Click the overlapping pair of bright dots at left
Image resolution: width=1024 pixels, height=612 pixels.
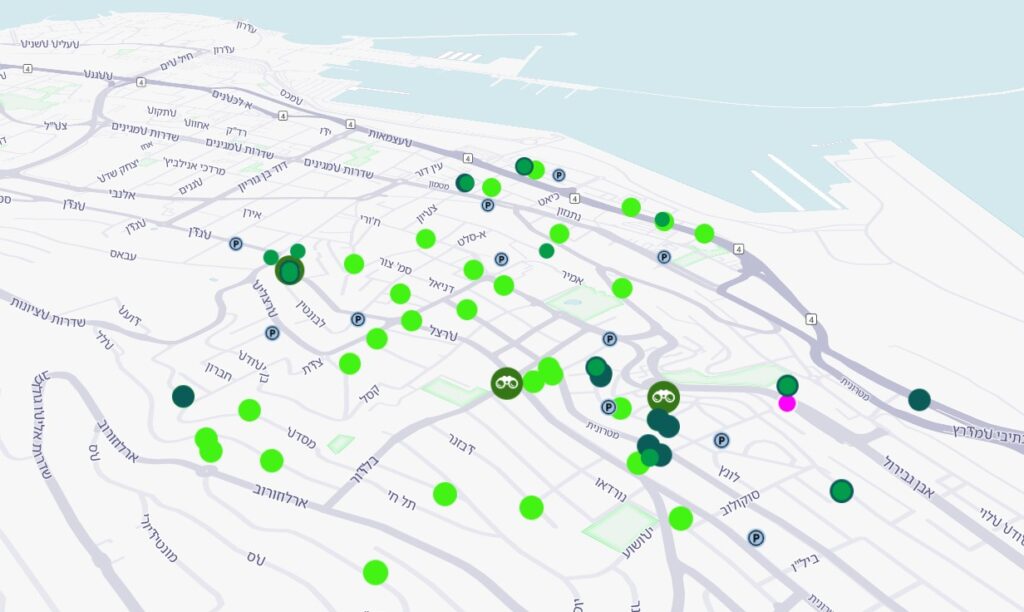point(208,444)
